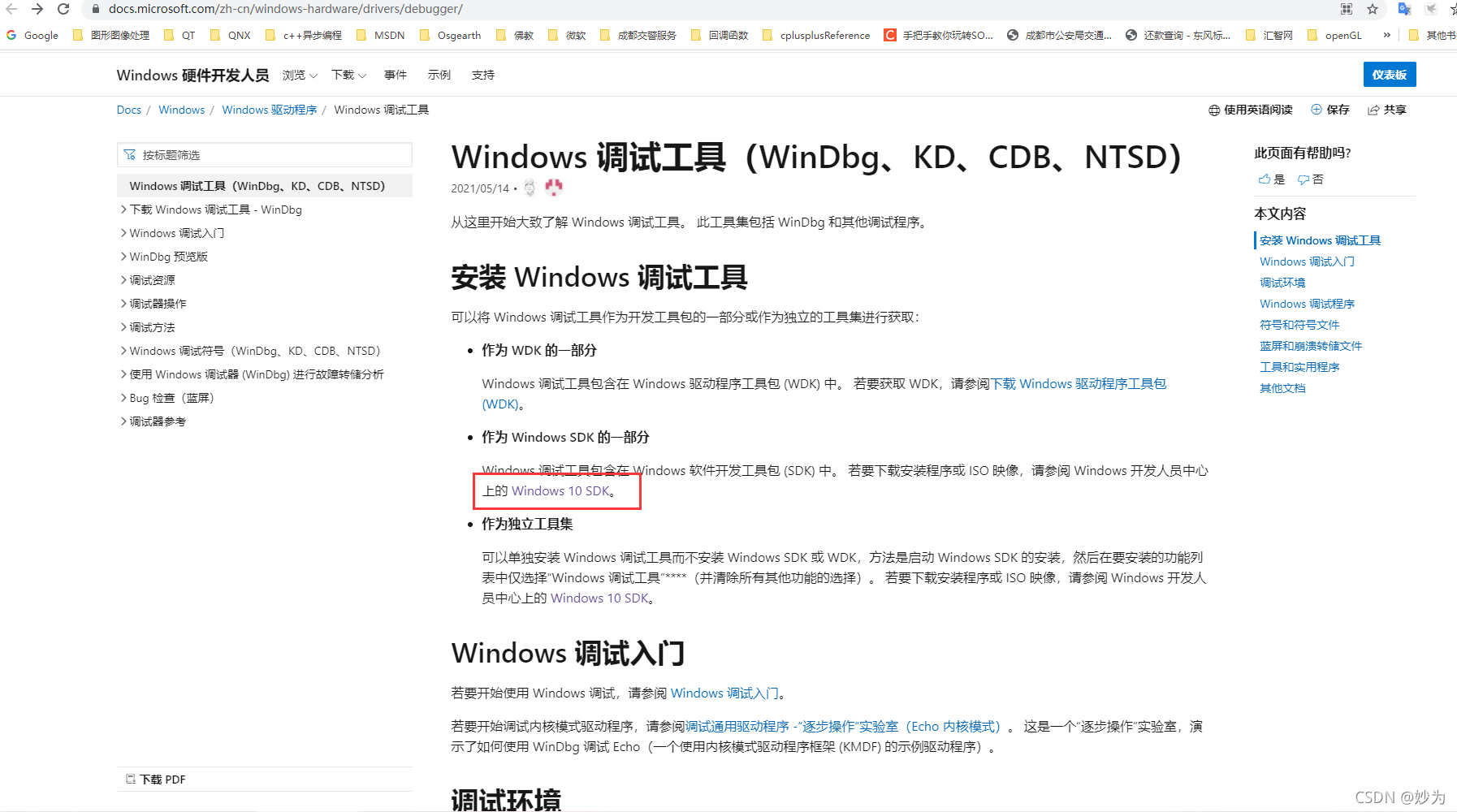Open the Osgearth bookmark folder
Image resolution: width=1457 pixels, height=812 pixels.
450,35
